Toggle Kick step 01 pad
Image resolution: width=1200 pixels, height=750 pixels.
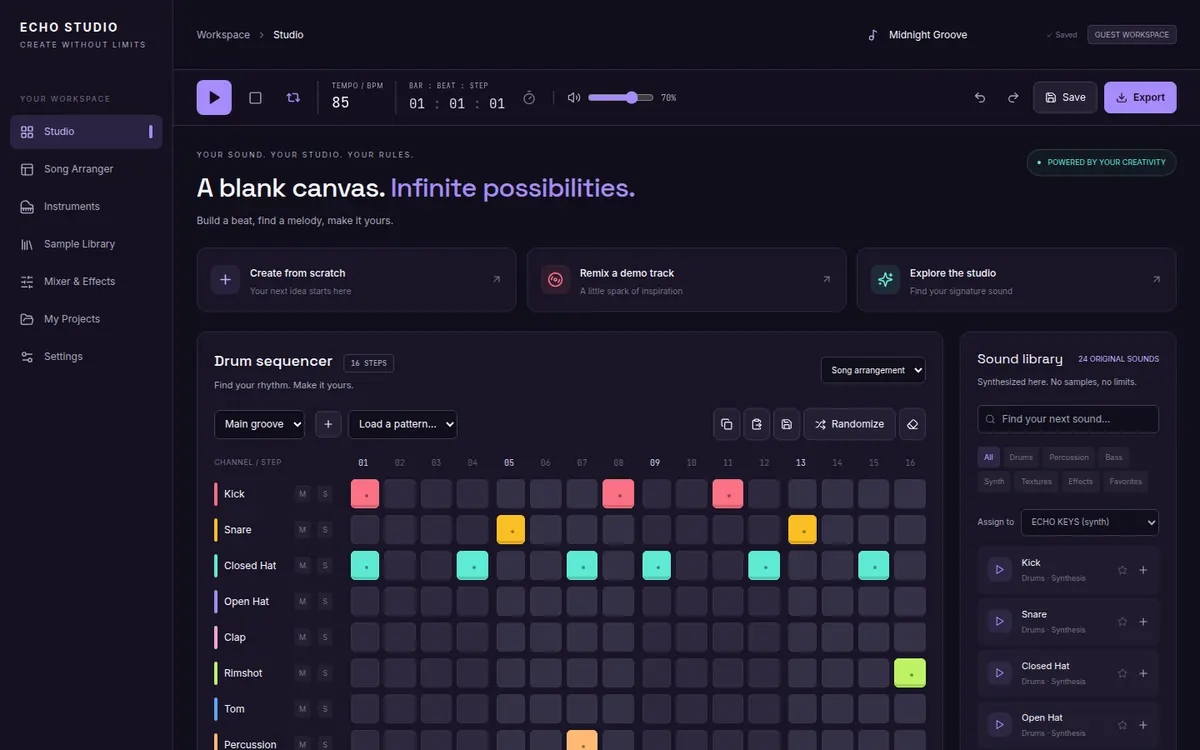pos(365,494)
